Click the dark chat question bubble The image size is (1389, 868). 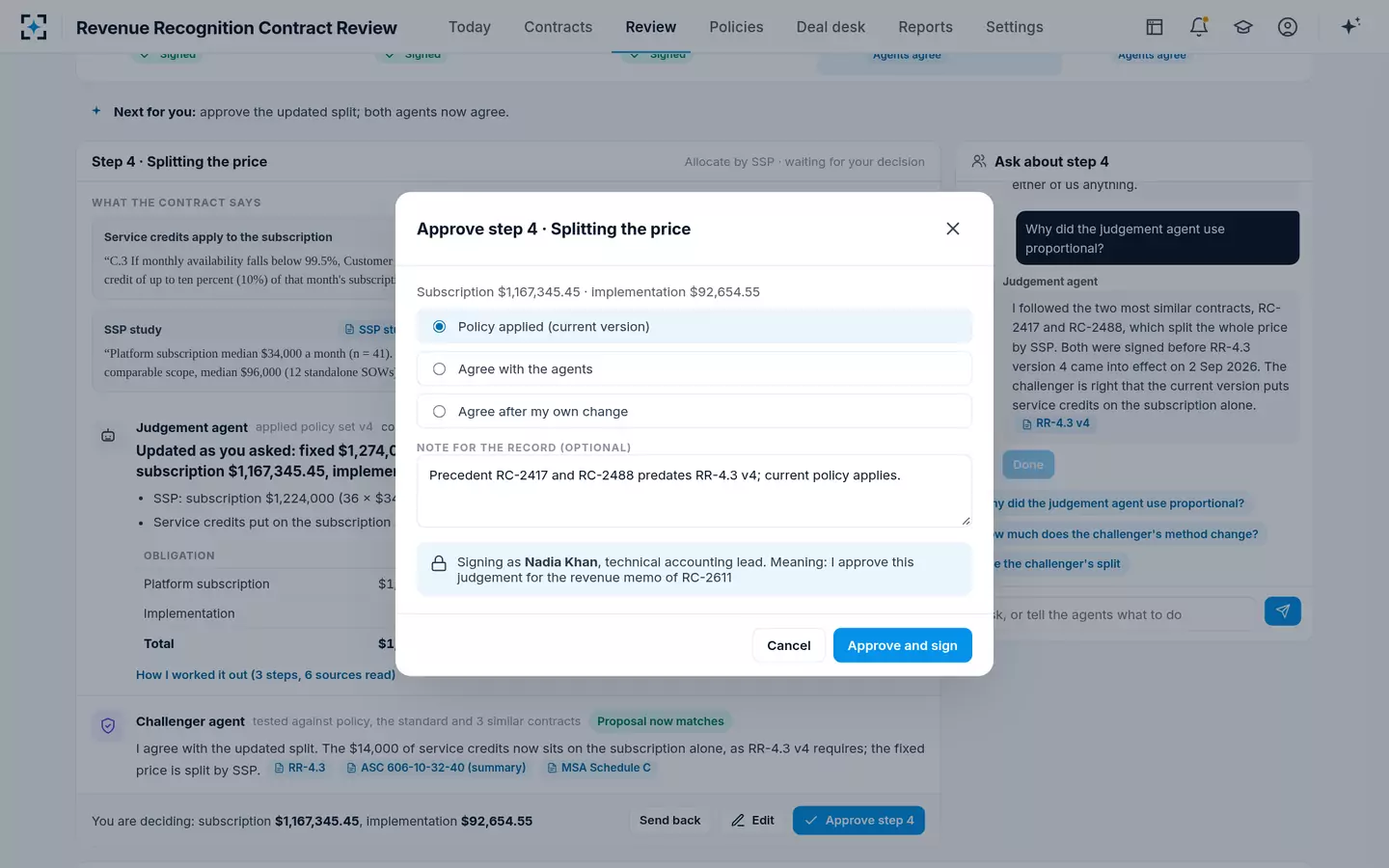coord(1157,238)
